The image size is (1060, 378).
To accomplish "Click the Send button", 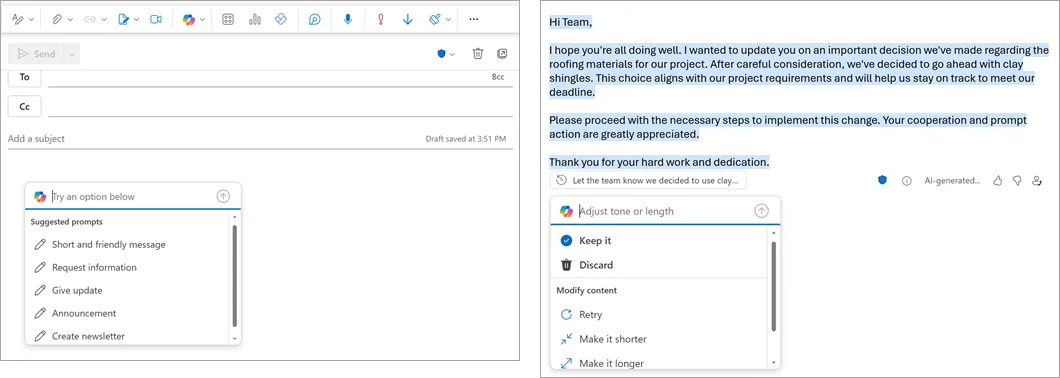I will (36, 53).
